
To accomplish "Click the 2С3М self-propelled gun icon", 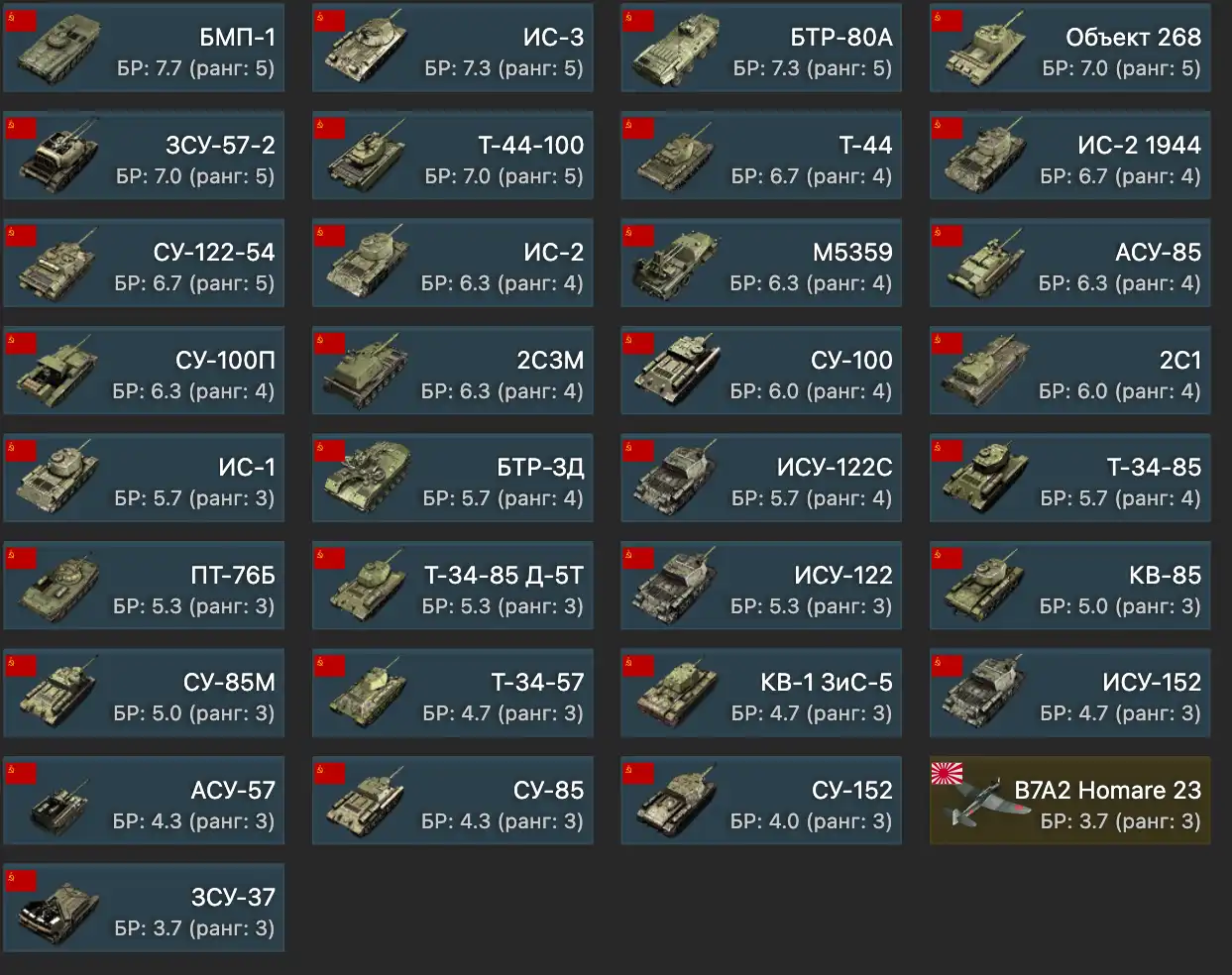I will pos(367,373).
